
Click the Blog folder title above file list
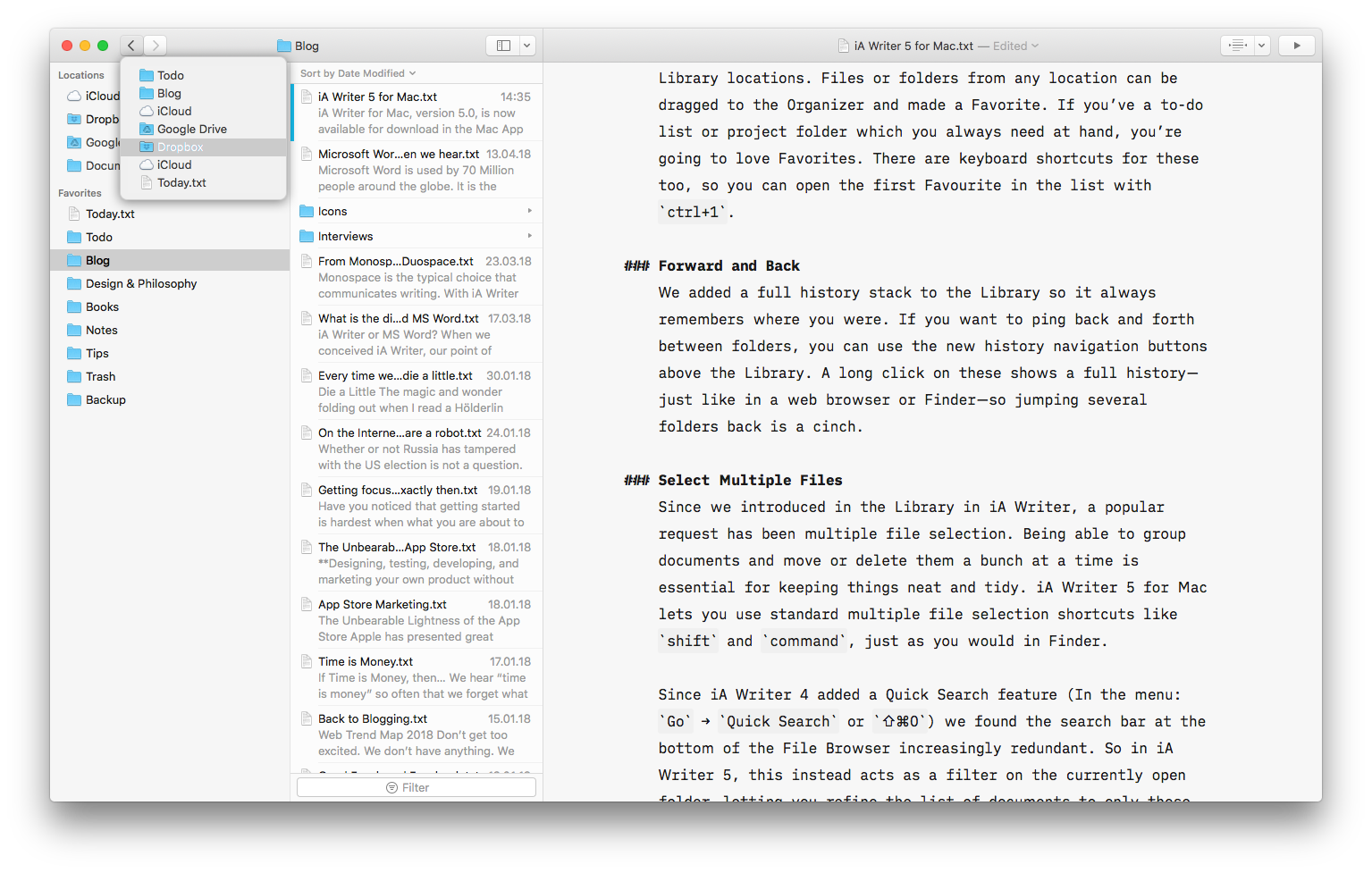pyautogui.click(x=299, y=46)
